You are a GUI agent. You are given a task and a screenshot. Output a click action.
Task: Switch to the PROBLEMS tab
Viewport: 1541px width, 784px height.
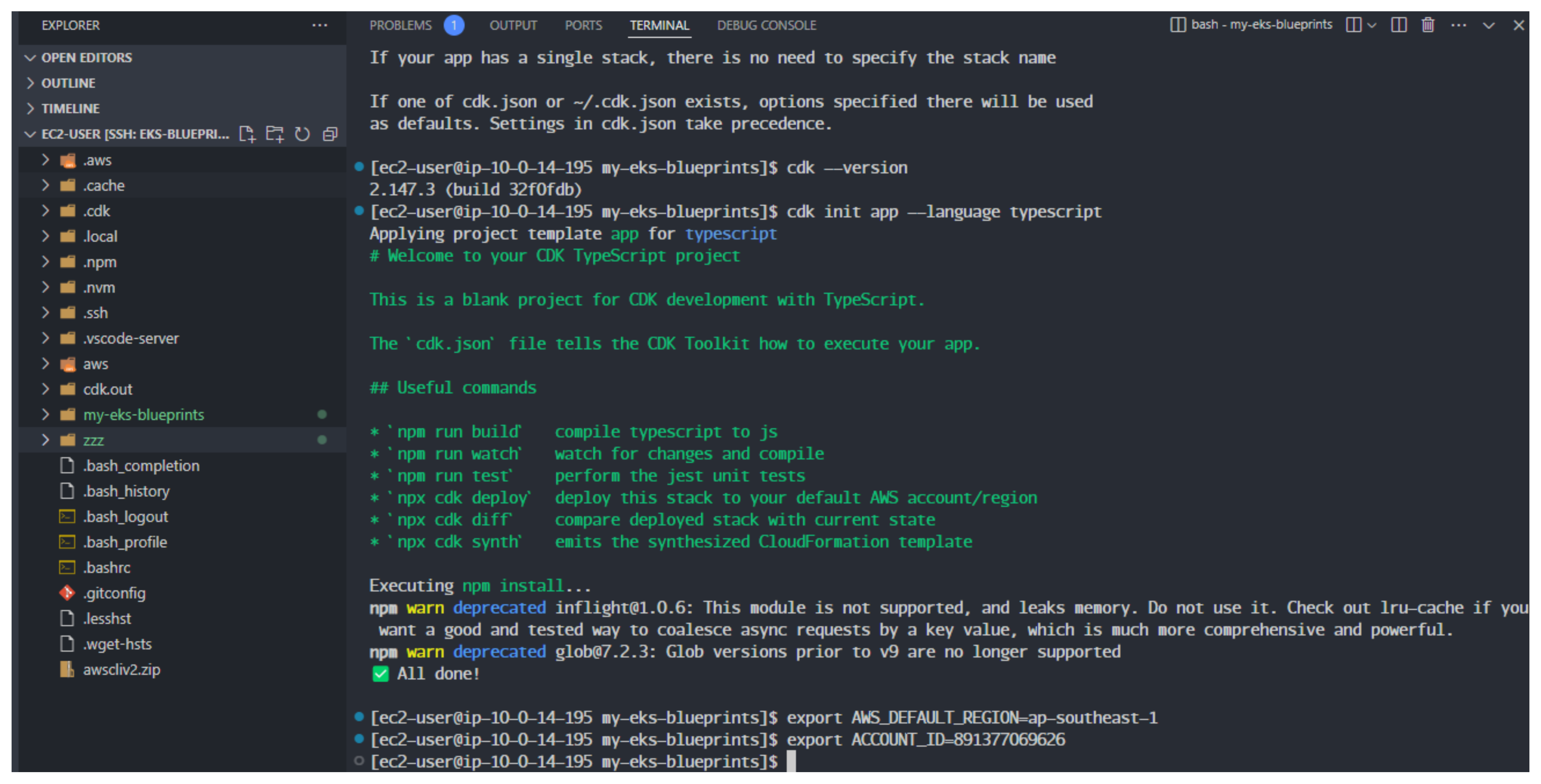400,25
